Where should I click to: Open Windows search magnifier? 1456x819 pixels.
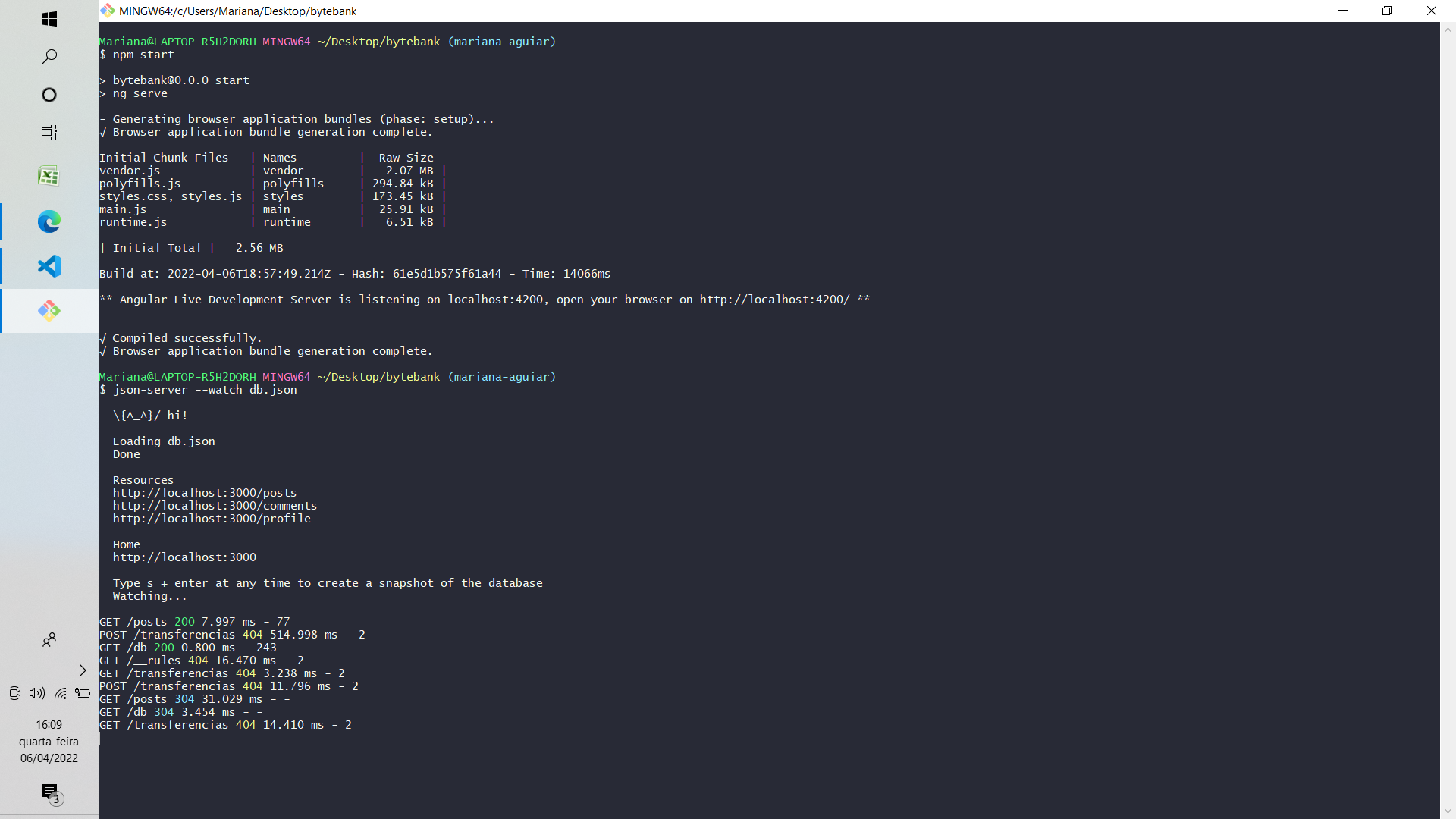click(x=49, y=57)
